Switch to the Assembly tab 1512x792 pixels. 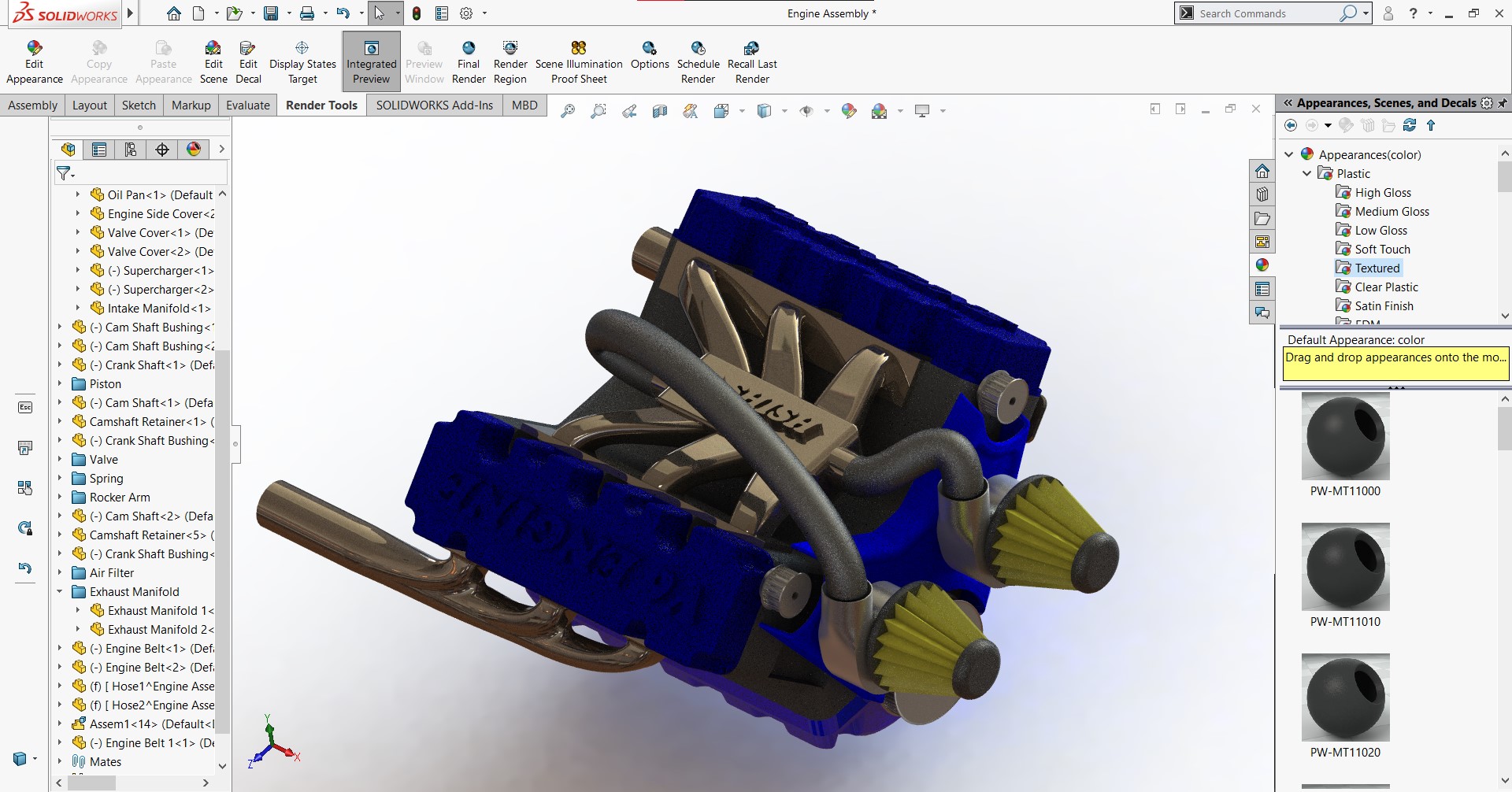click(x=32, y=105)
